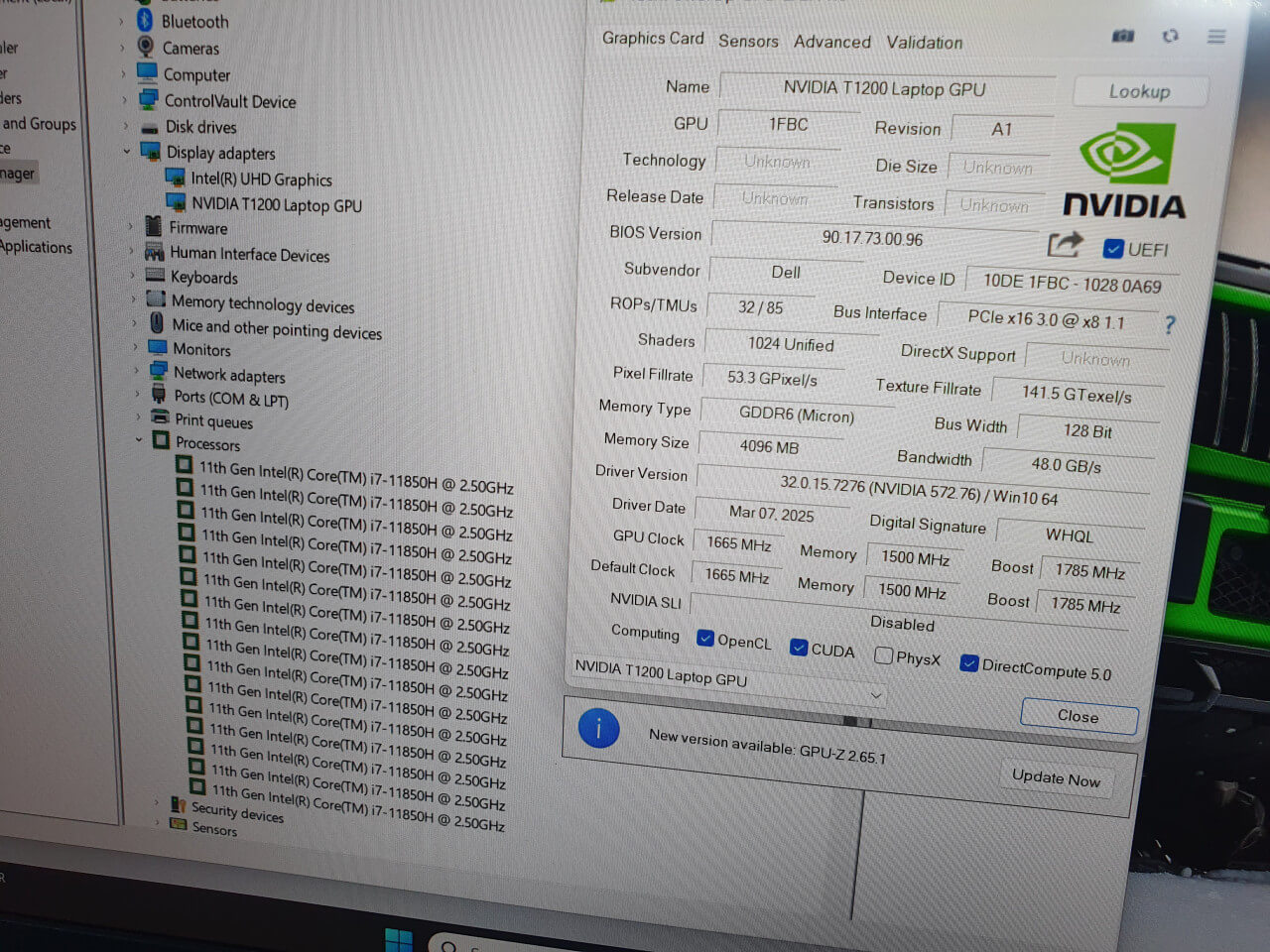Open the GPU-Z hamburger menu
Screen dimensions: 1270x952
1216,37
